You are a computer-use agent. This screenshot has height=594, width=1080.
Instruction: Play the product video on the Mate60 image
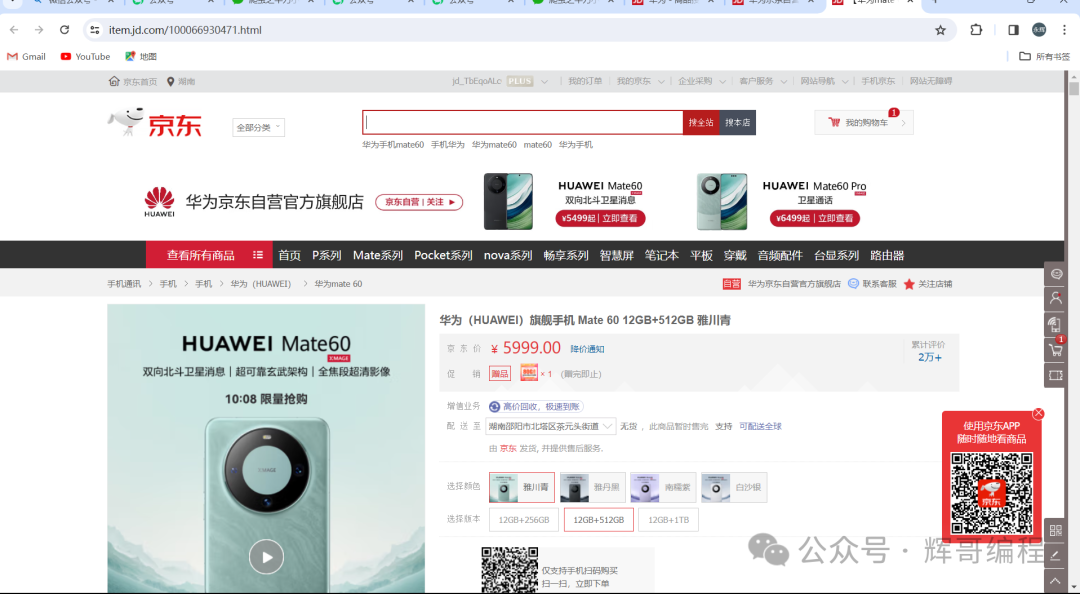[266, 557]
